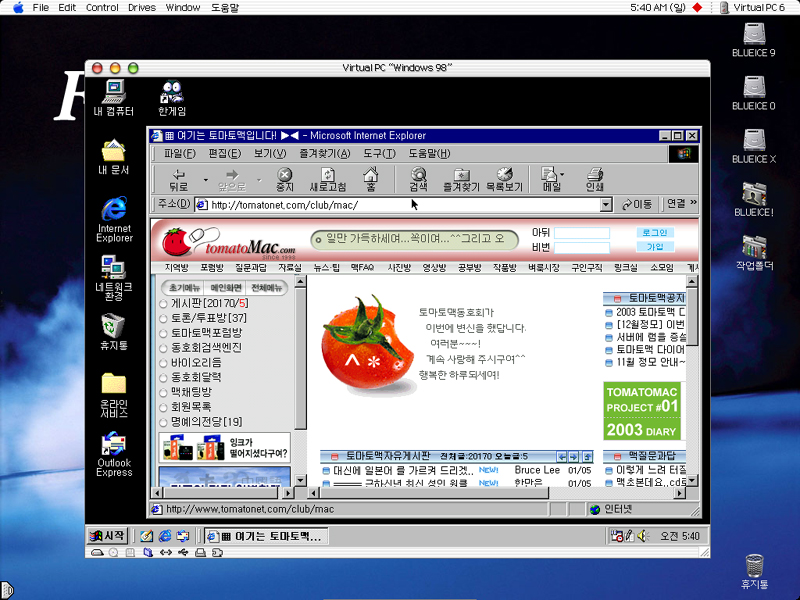Open the Back button history dropdown arrow
Image resolution: width=800 pixels, height=600 pixels.
coord(206,181)
